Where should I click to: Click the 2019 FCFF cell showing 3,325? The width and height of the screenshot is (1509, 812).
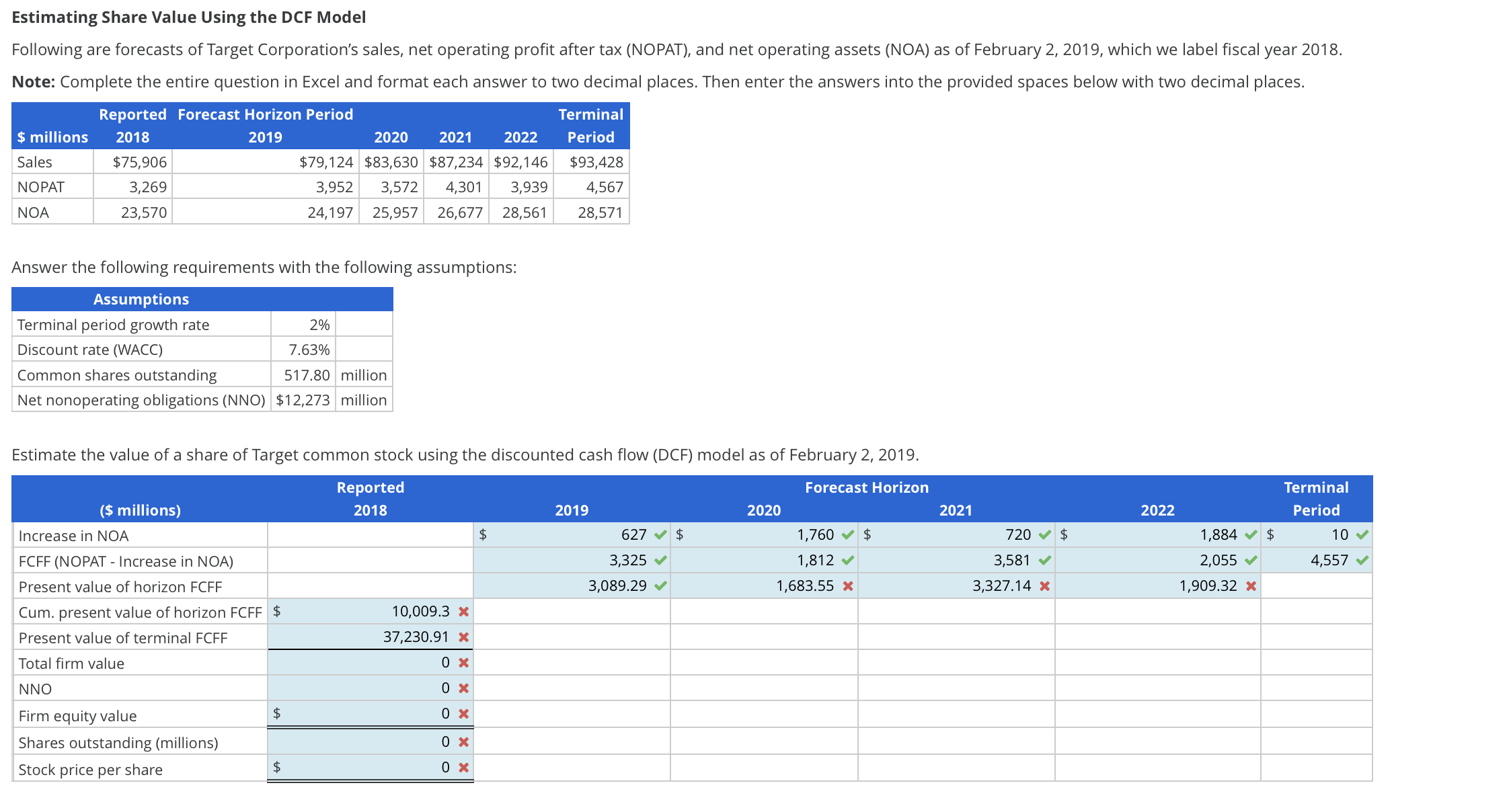tap(605, 560)
